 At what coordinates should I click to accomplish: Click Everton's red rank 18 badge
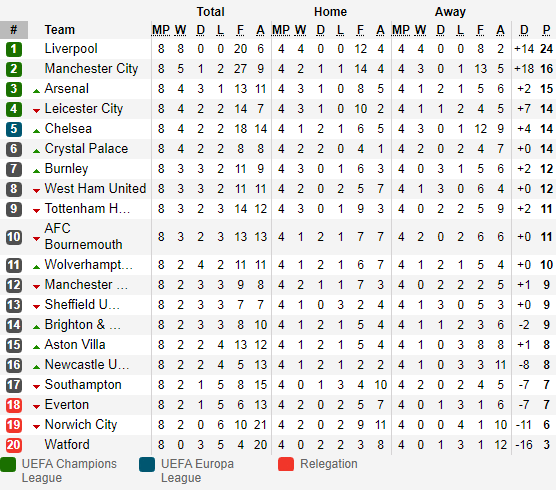pos(14,405)
